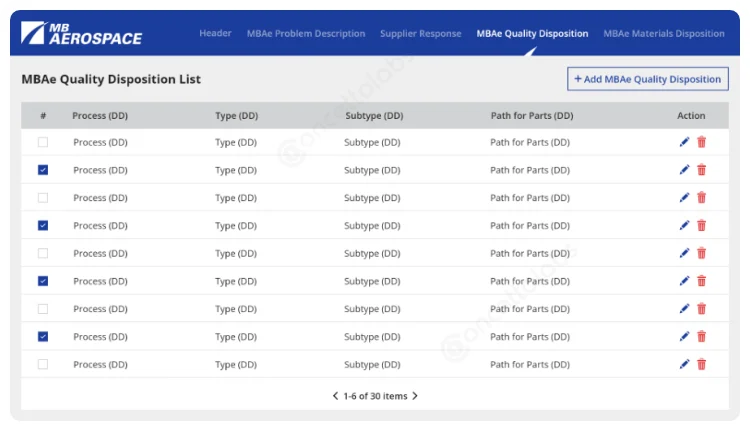
Task: Go to previous page using left chevron
Action: click(336, 396)
